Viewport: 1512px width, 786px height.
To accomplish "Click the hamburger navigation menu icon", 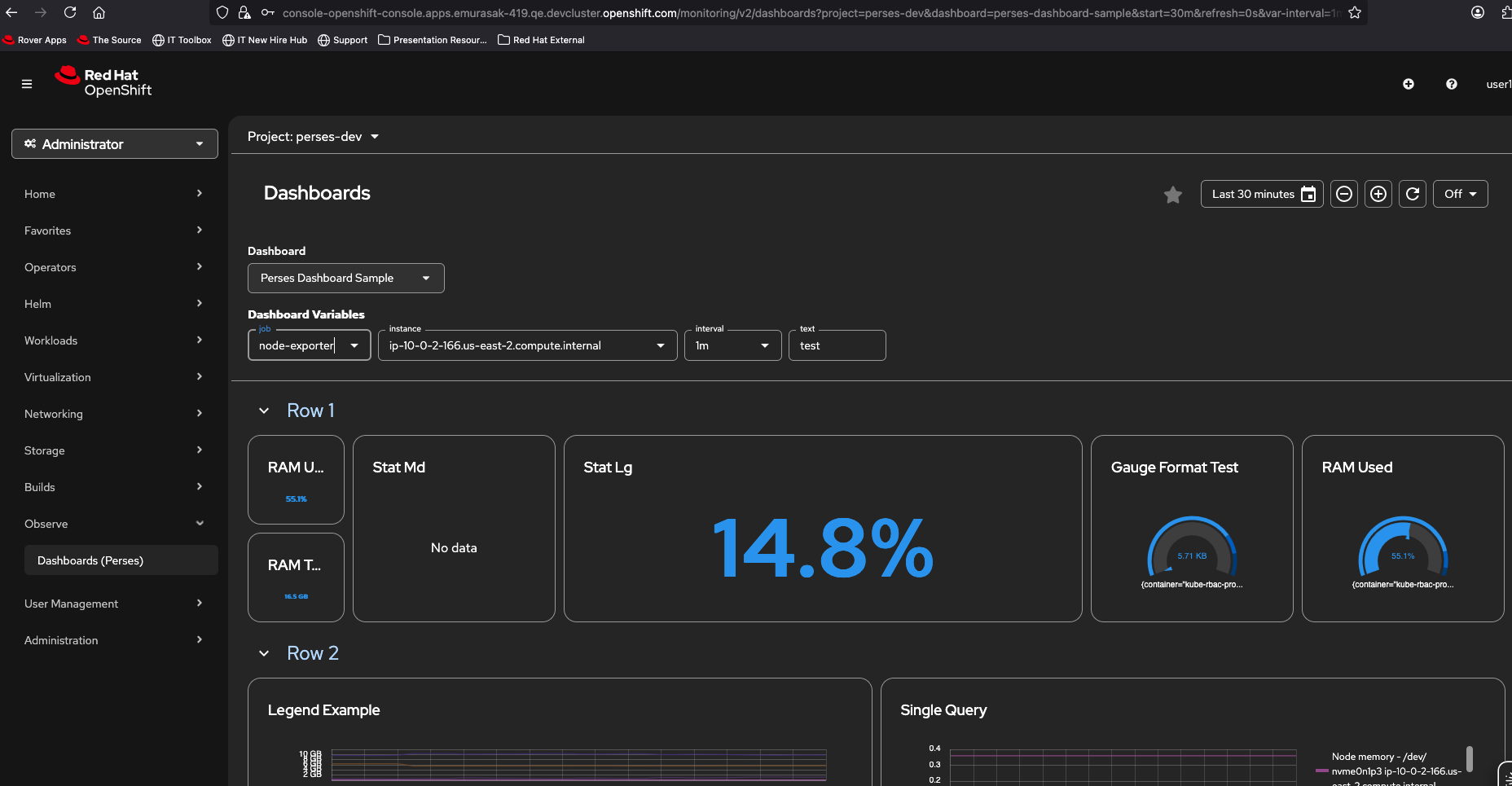I will [x=27, y=84].
